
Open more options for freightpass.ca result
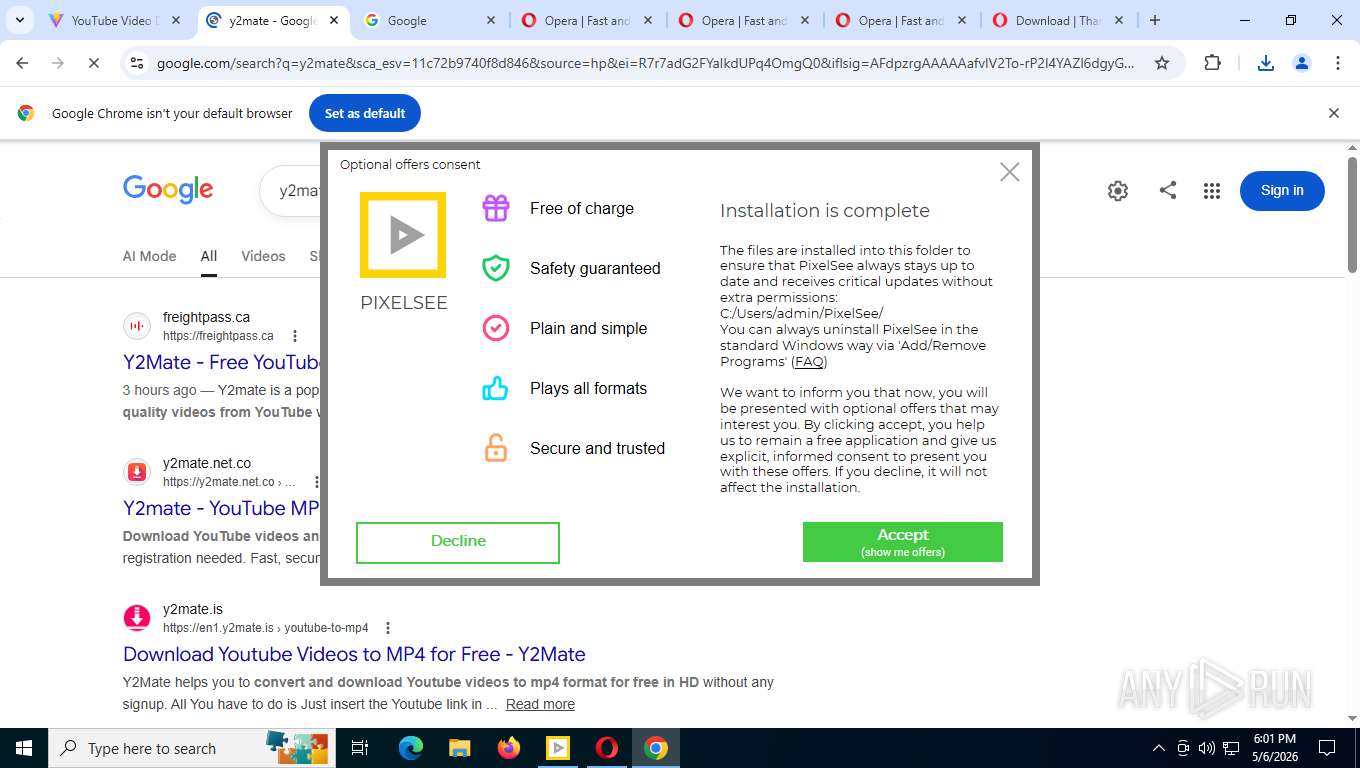click(x=295, y=336)
